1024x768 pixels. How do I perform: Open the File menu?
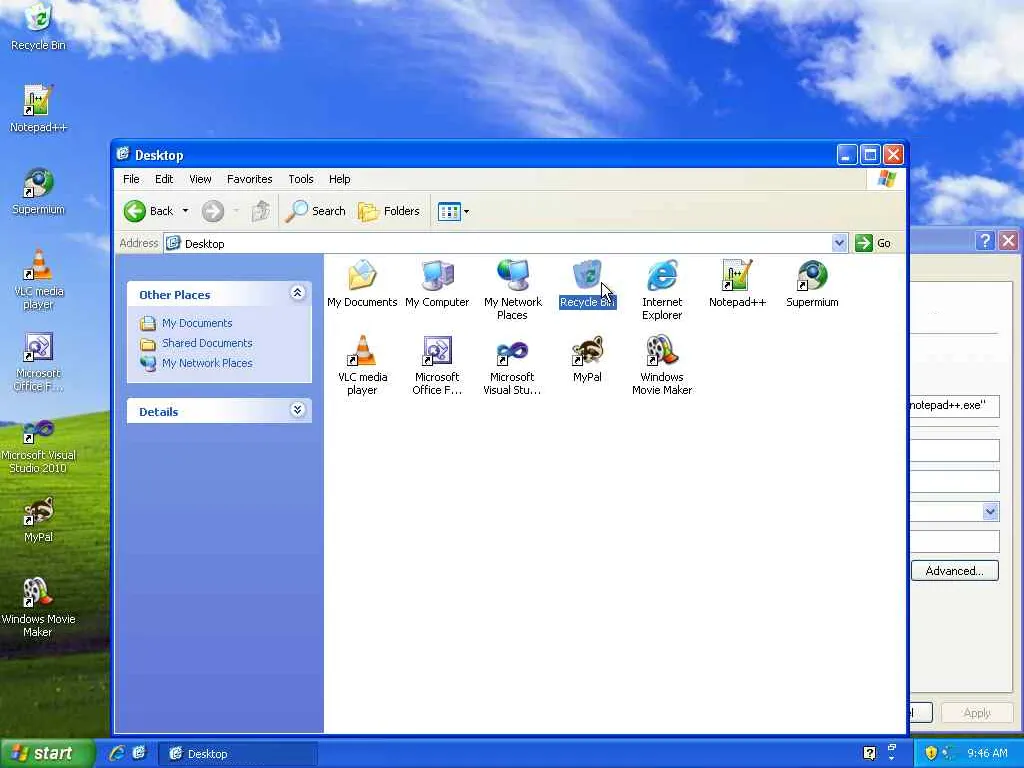(131, 179)
